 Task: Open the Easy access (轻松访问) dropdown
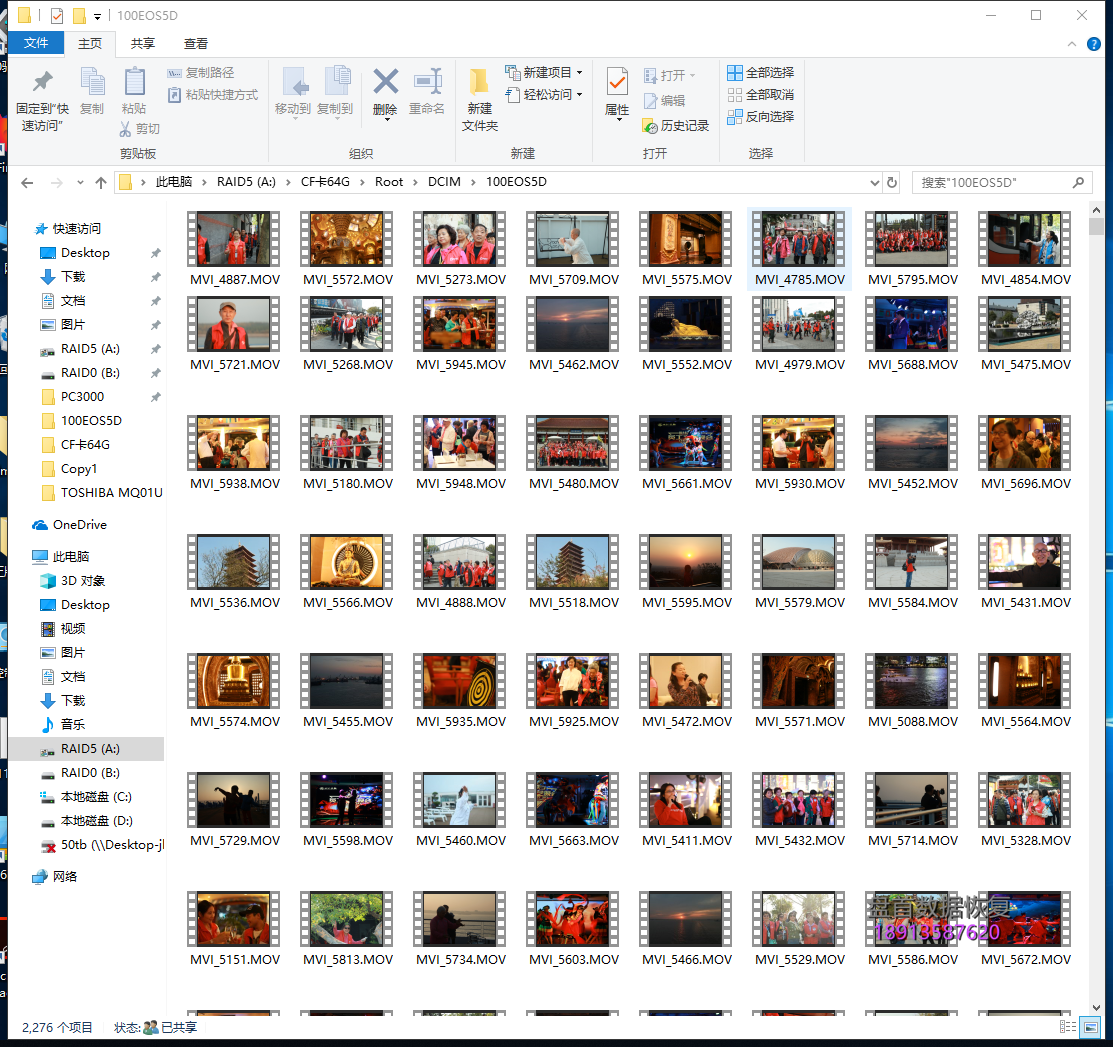coord(579,95)
